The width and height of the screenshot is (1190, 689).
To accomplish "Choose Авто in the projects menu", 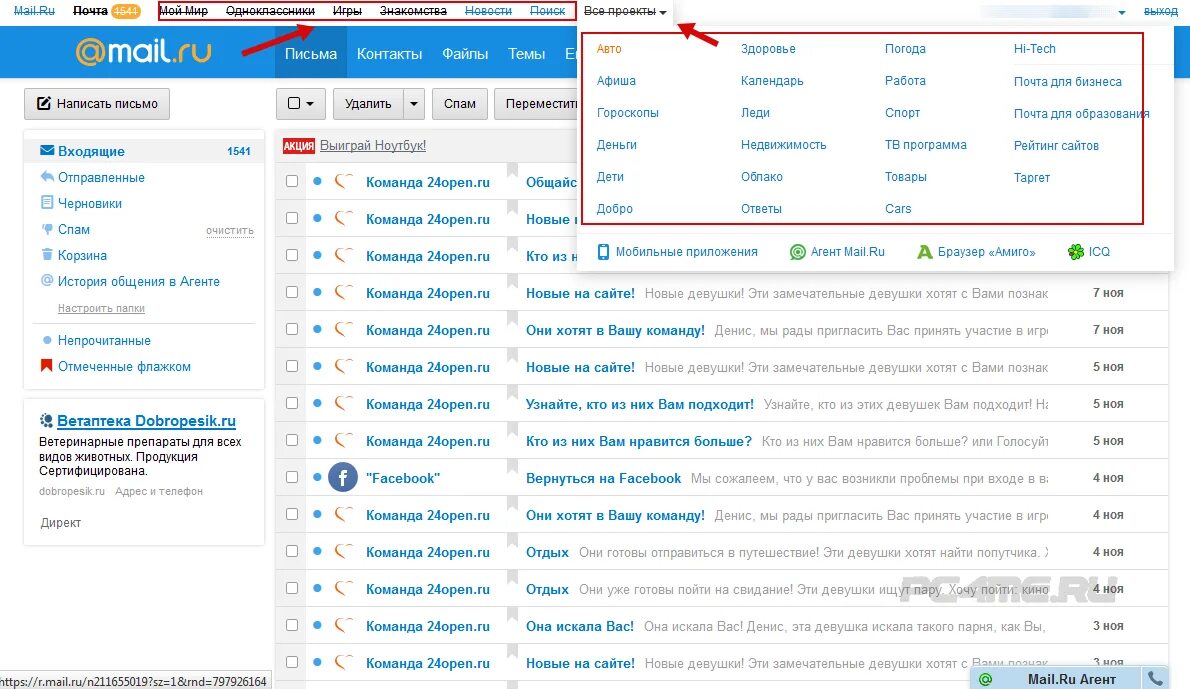I will click(609, 49).
